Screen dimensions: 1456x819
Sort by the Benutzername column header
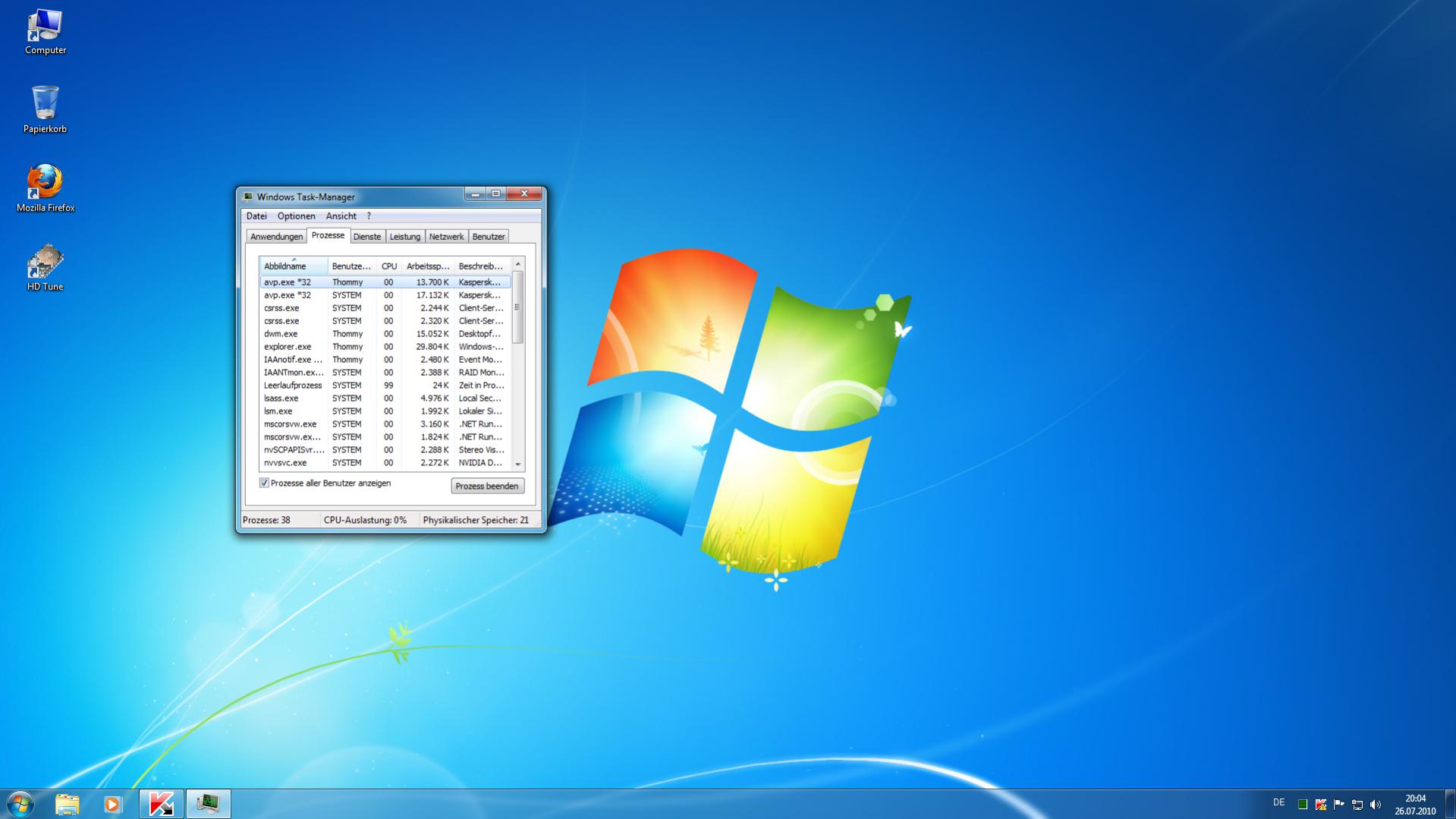click(x=352, y=266)
